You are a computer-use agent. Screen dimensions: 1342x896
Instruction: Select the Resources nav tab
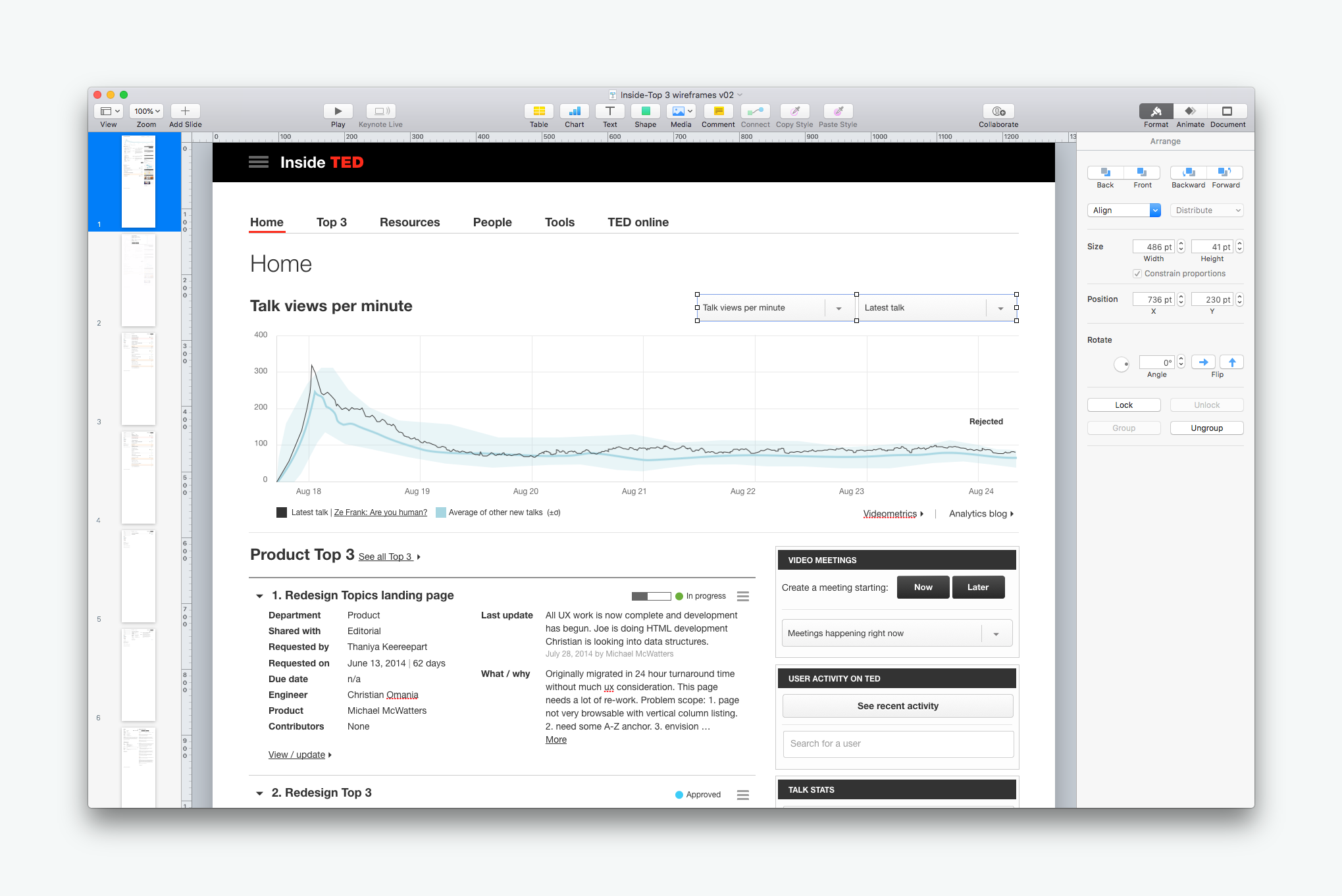coord(410,222)
